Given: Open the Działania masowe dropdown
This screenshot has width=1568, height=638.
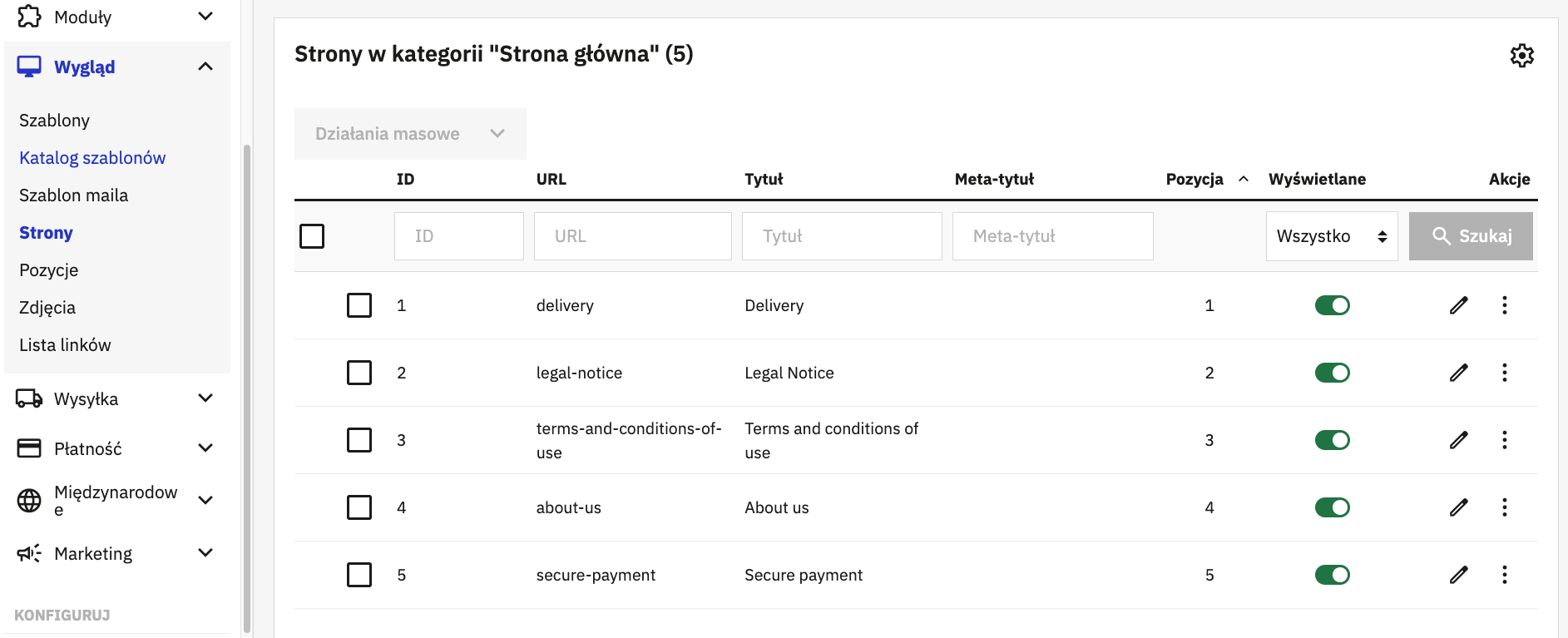Looking at the screenshot, I should (x=410, y=134).
